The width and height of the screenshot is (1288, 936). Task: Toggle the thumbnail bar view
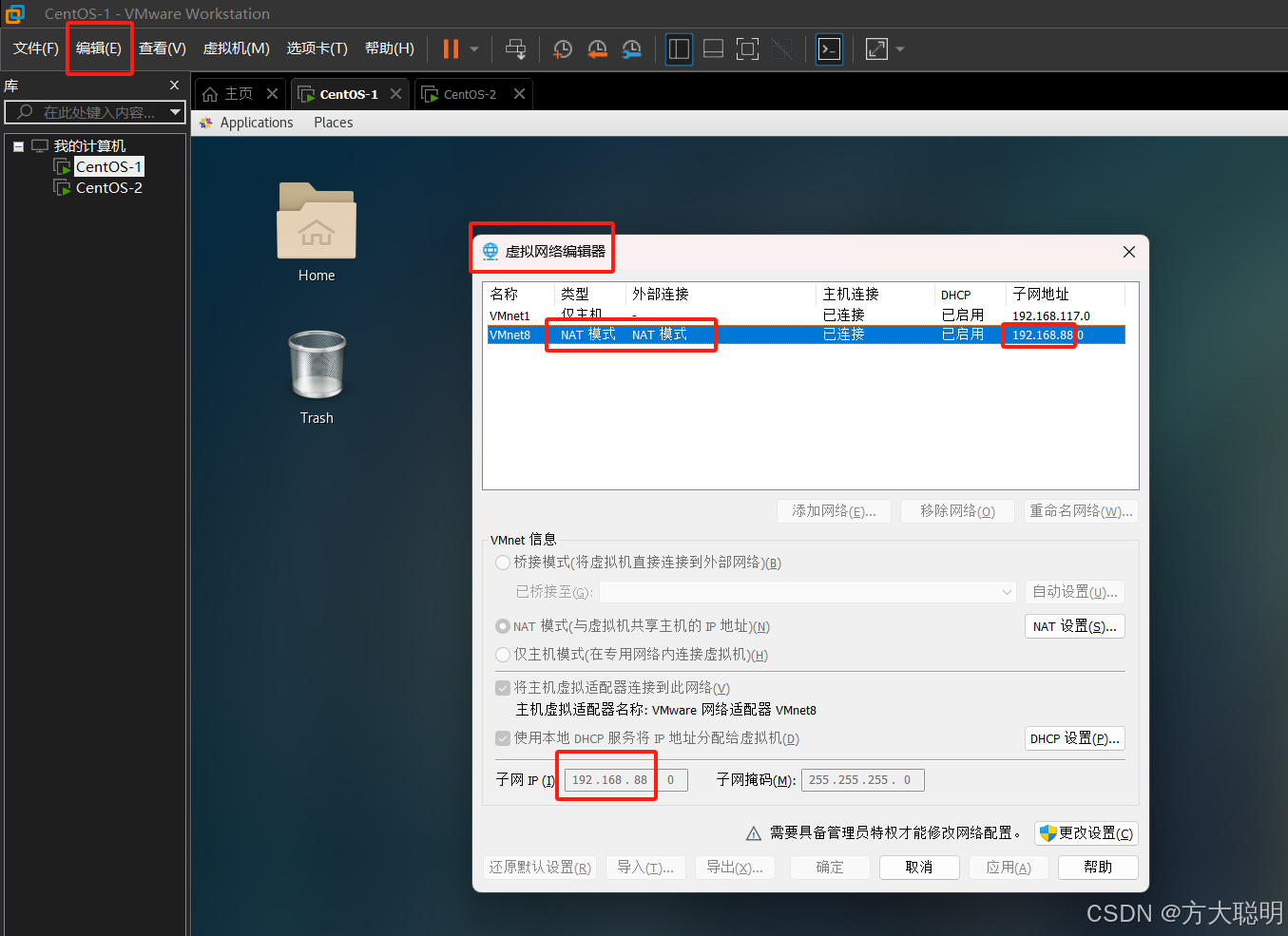pyautogui.click(x=713, y=48)
